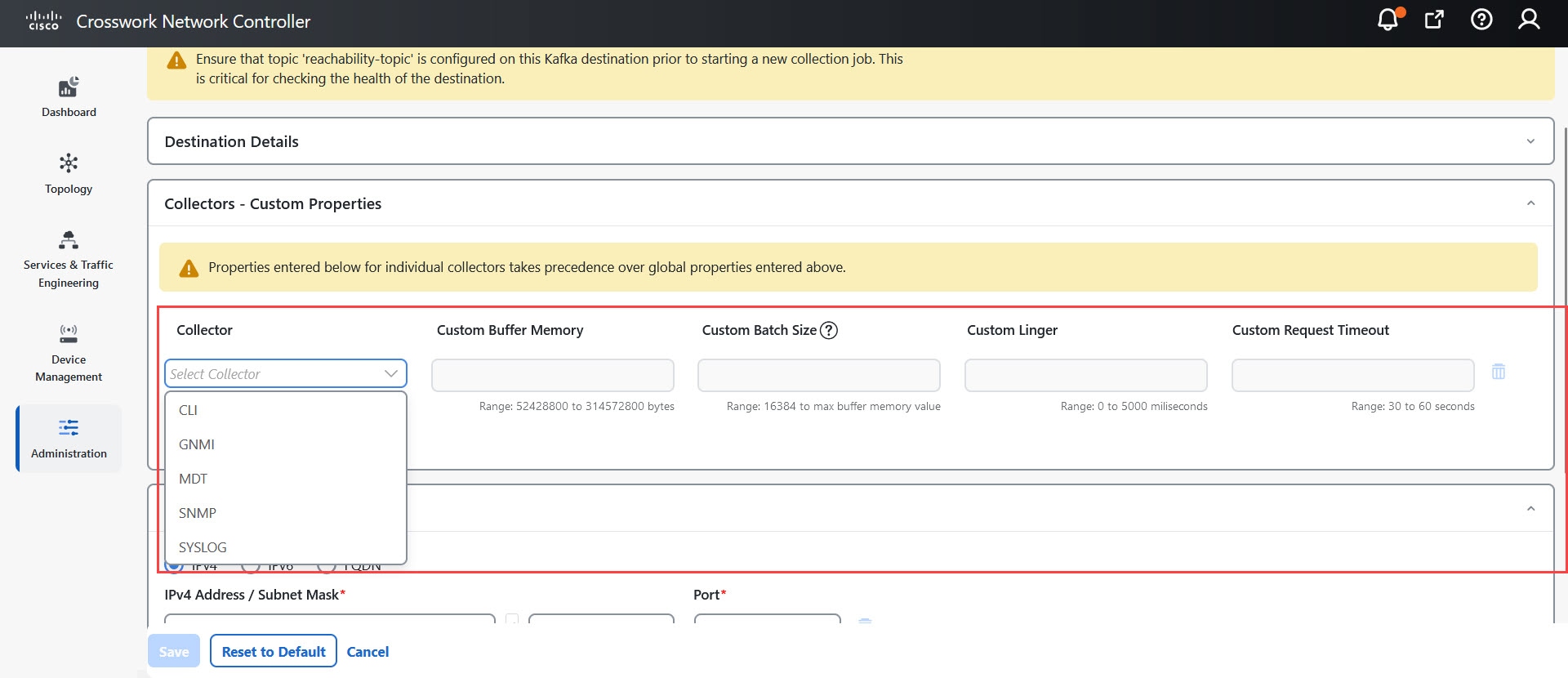
Task: Click the Save button
Action: [x=174, y=651]
